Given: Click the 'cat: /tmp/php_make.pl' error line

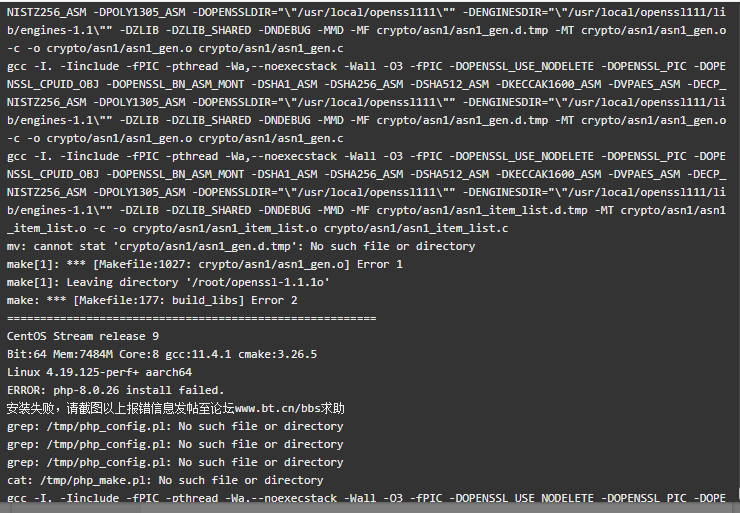Looking at the screenshot, I should pyautogui.click(x=165, y=480).
